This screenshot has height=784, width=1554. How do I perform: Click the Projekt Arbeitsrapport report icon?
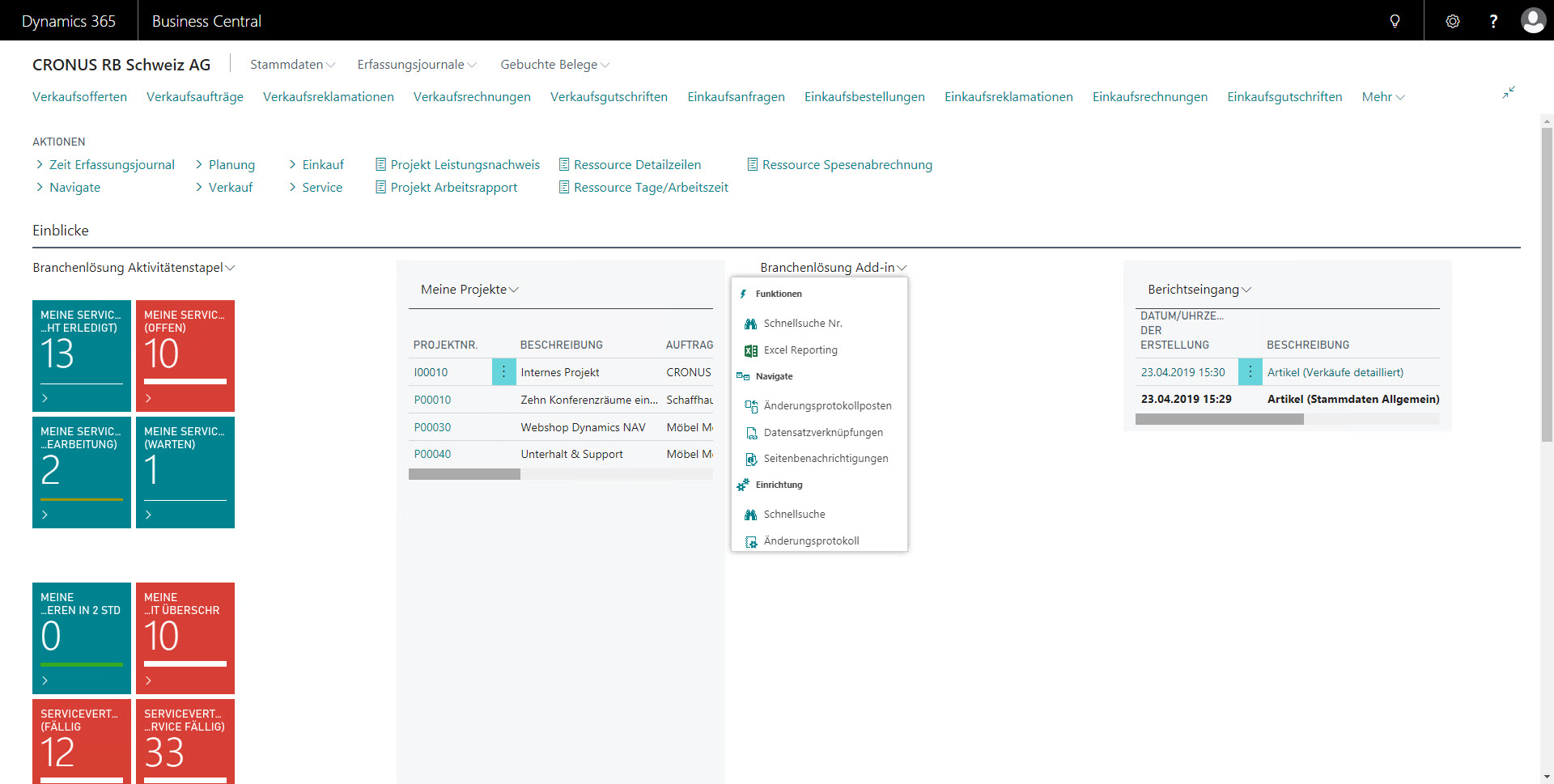[380, 187]
